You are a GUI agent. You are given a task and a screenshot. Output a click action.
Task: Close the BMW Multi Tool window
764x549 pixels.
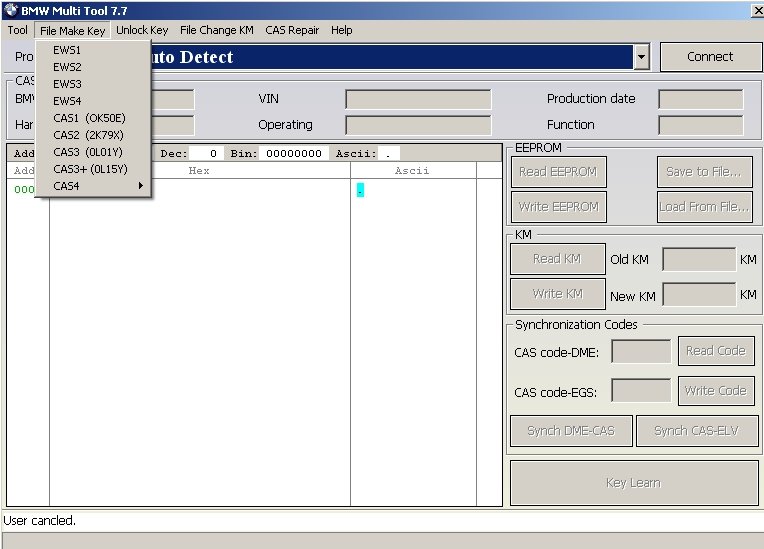pos(755,10)
